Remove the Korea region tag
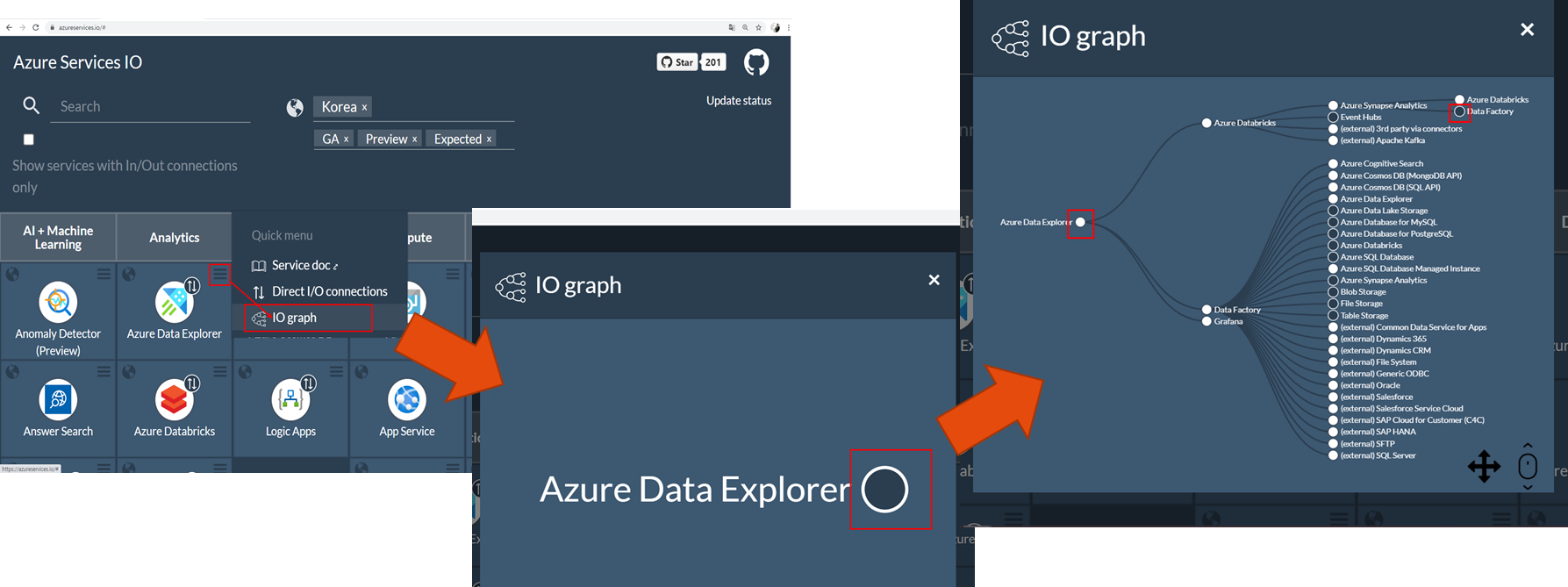 [x=364, y=107]
